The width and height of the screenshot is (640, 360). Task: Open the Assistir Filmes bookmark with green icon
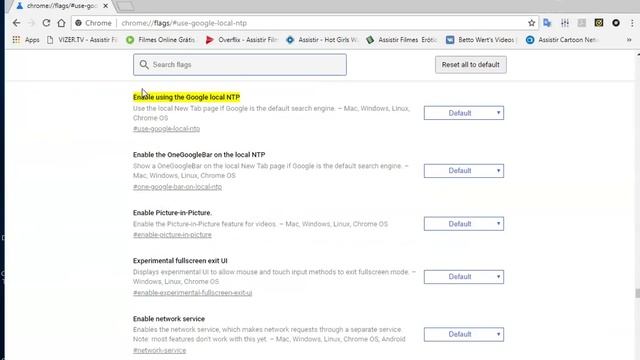[x=402, y=40]
